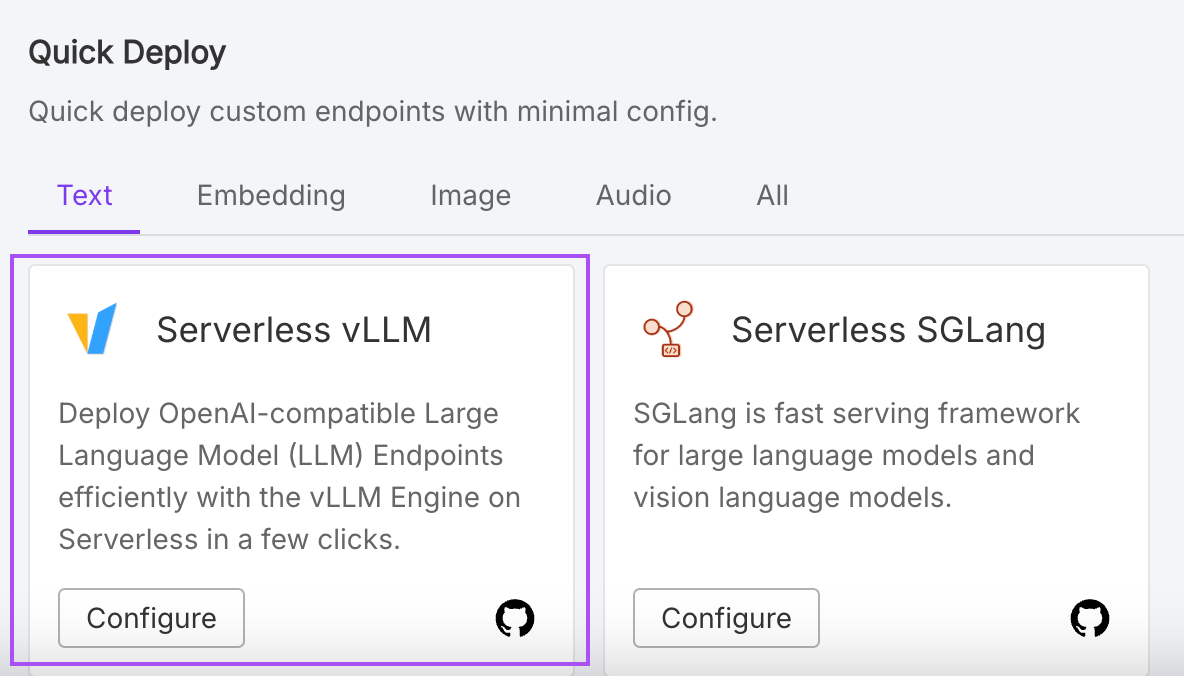Show the All tab

coord(772,196)
